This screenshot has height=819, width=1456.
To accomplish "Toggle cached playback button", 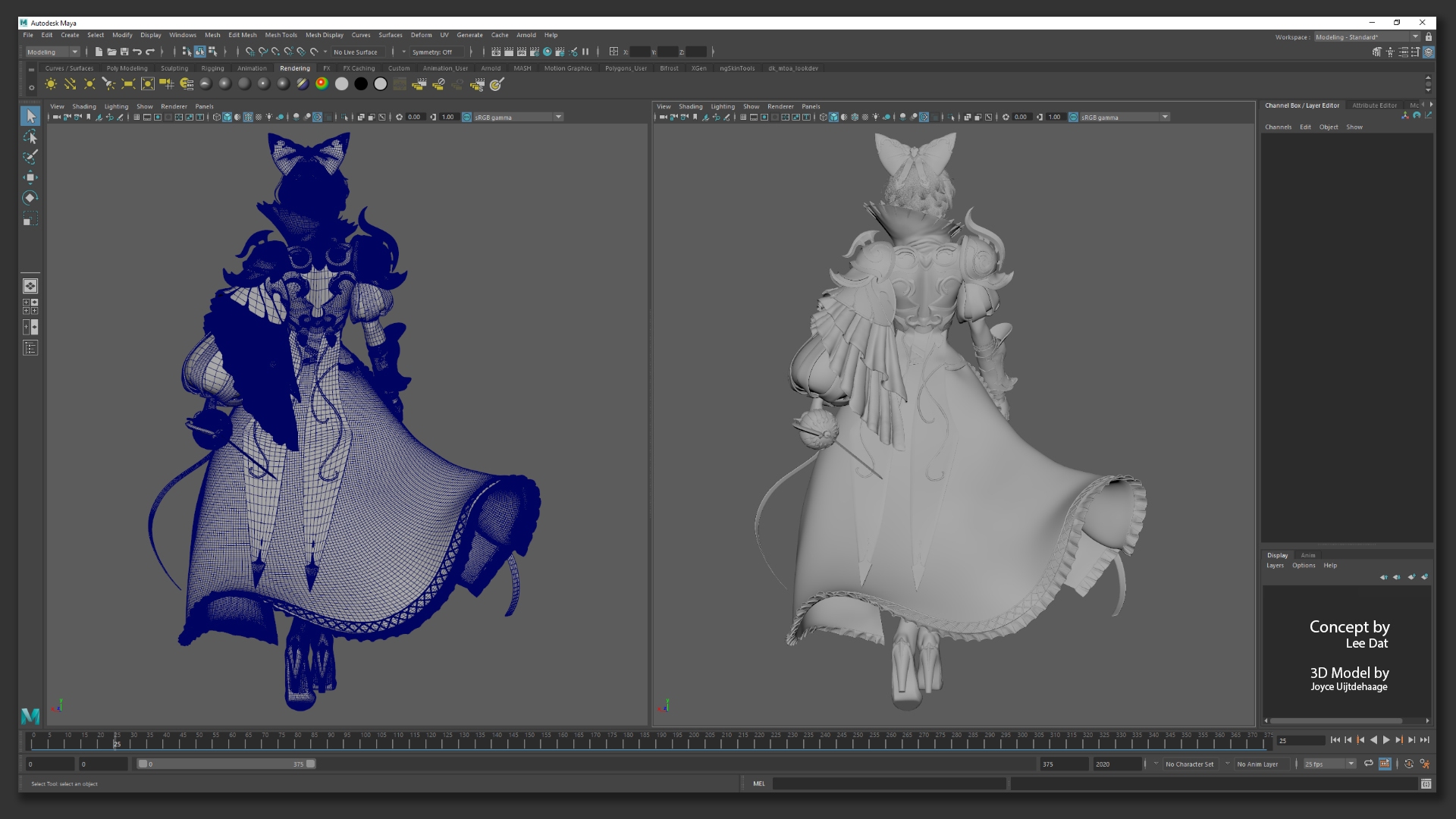I will tap(1385, 764).
